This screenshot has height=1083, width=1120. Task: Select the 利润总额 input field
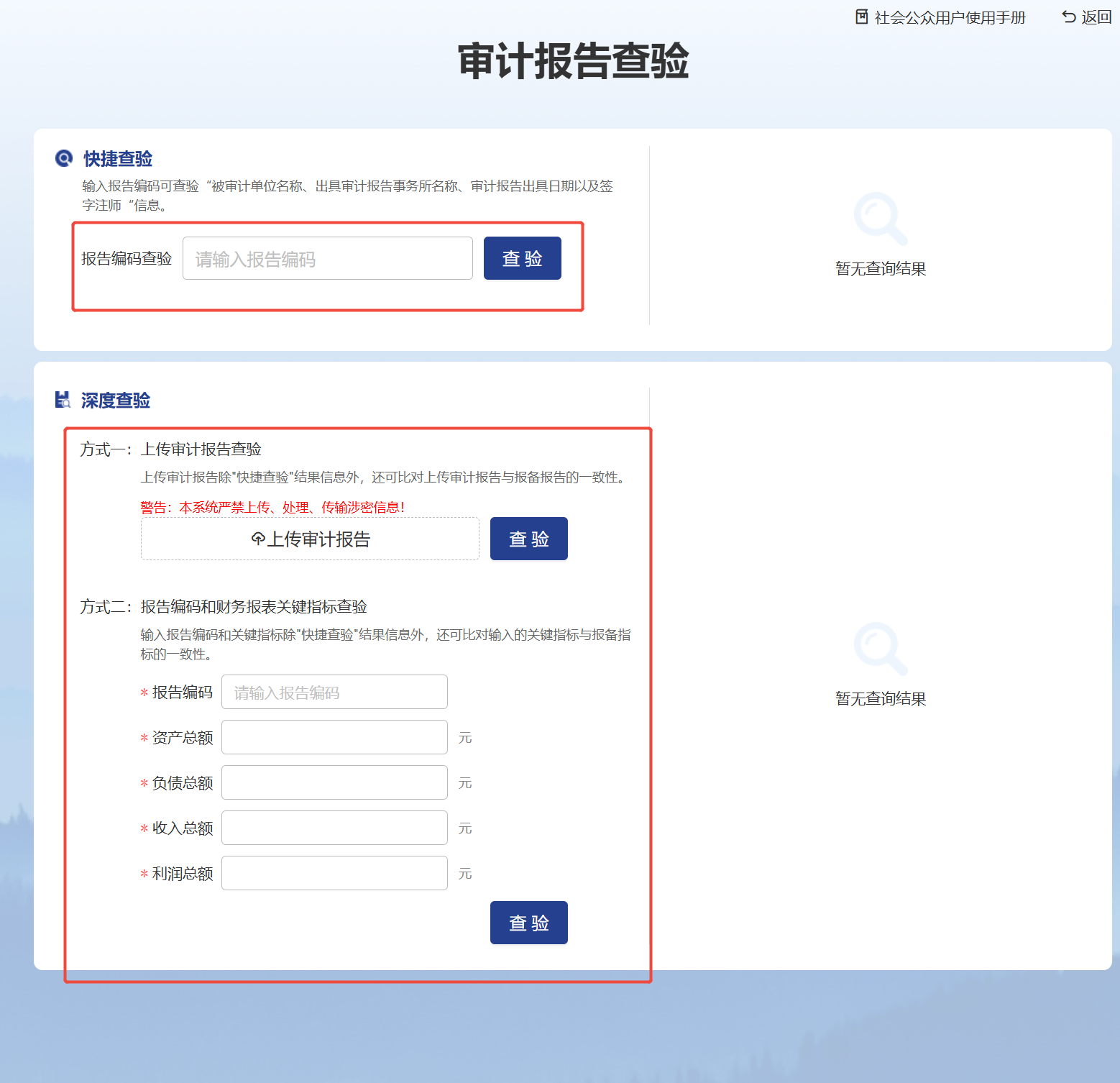334,874
